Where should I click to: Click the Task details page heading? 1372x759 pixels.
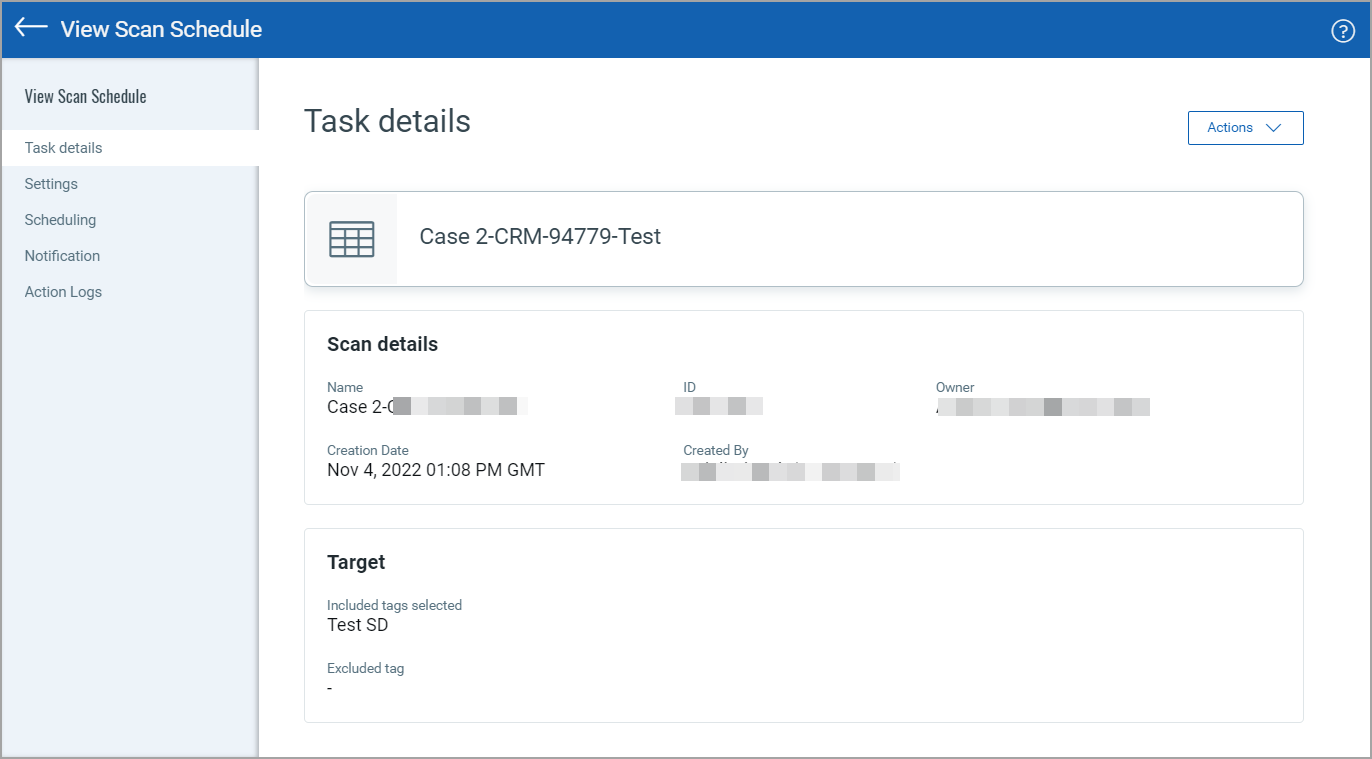pyautogui.click(x=387, y=121)
